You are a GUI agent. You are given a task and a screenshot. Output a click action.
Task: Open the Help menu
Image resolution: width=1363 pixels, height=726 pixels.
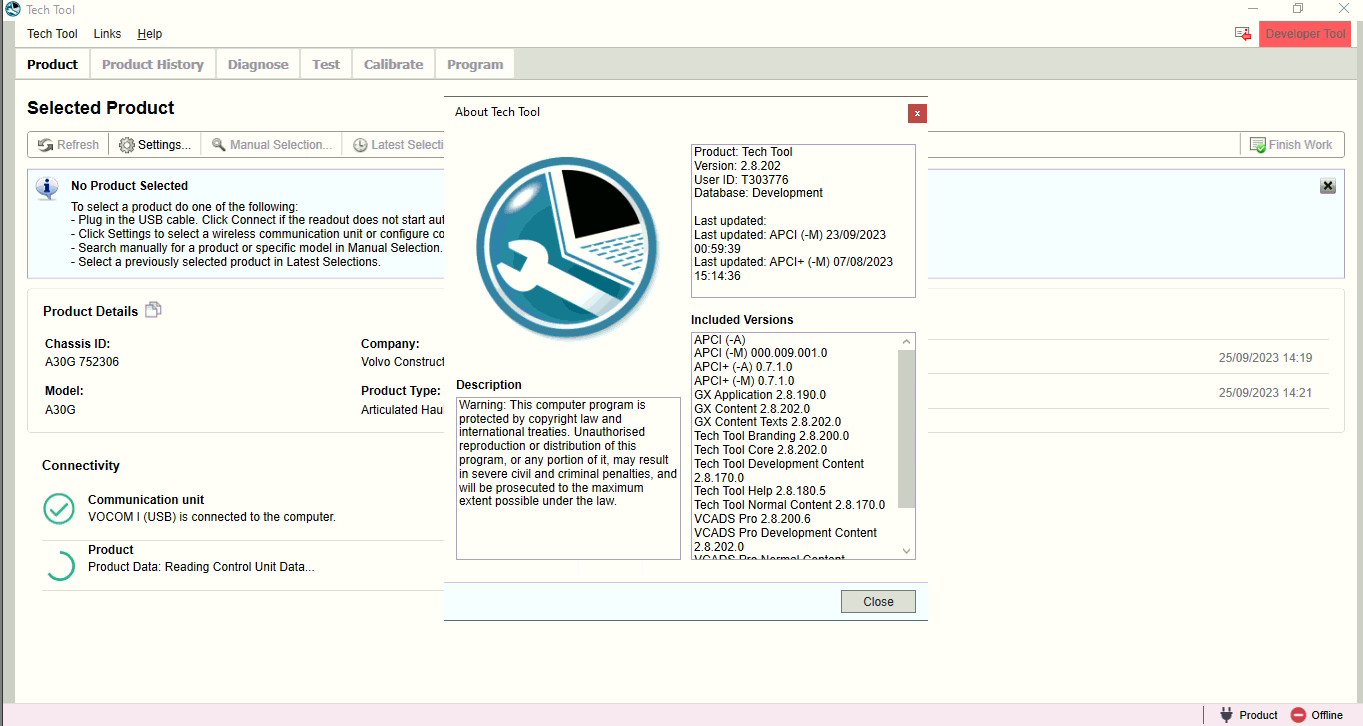(x=150, y=34)
